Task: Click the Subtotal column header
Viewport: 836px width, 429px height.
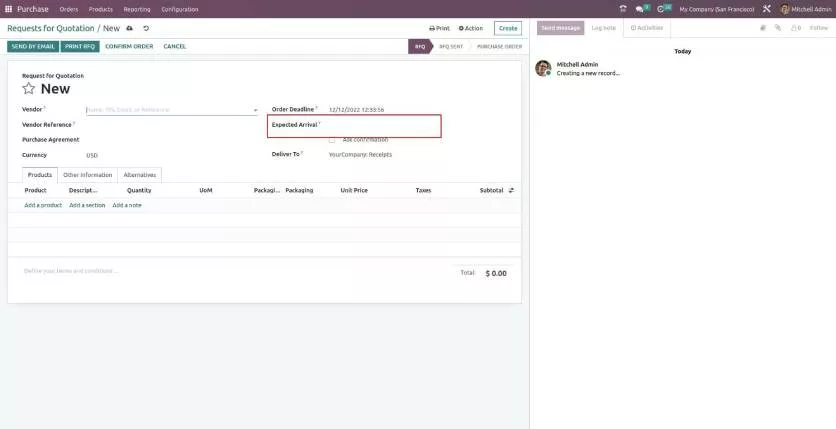Action: point(492,190)
